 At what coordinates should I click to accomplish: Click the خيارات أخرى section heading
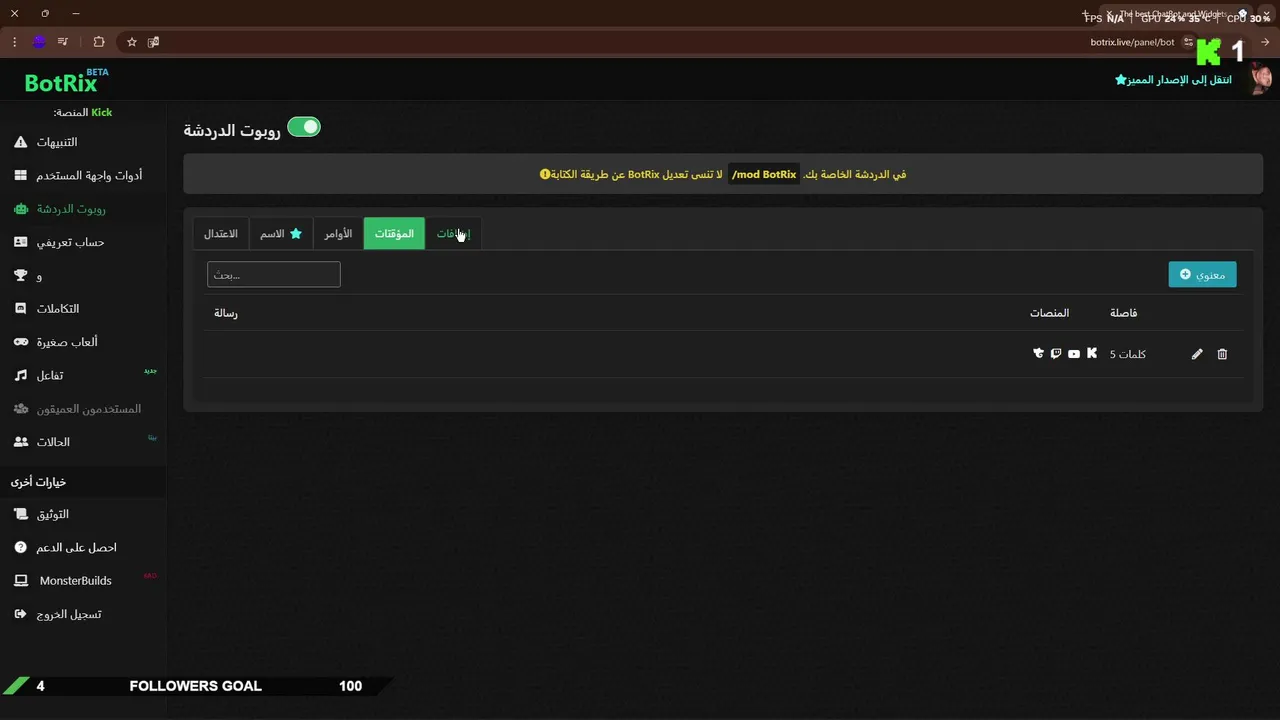coord(38,482)
